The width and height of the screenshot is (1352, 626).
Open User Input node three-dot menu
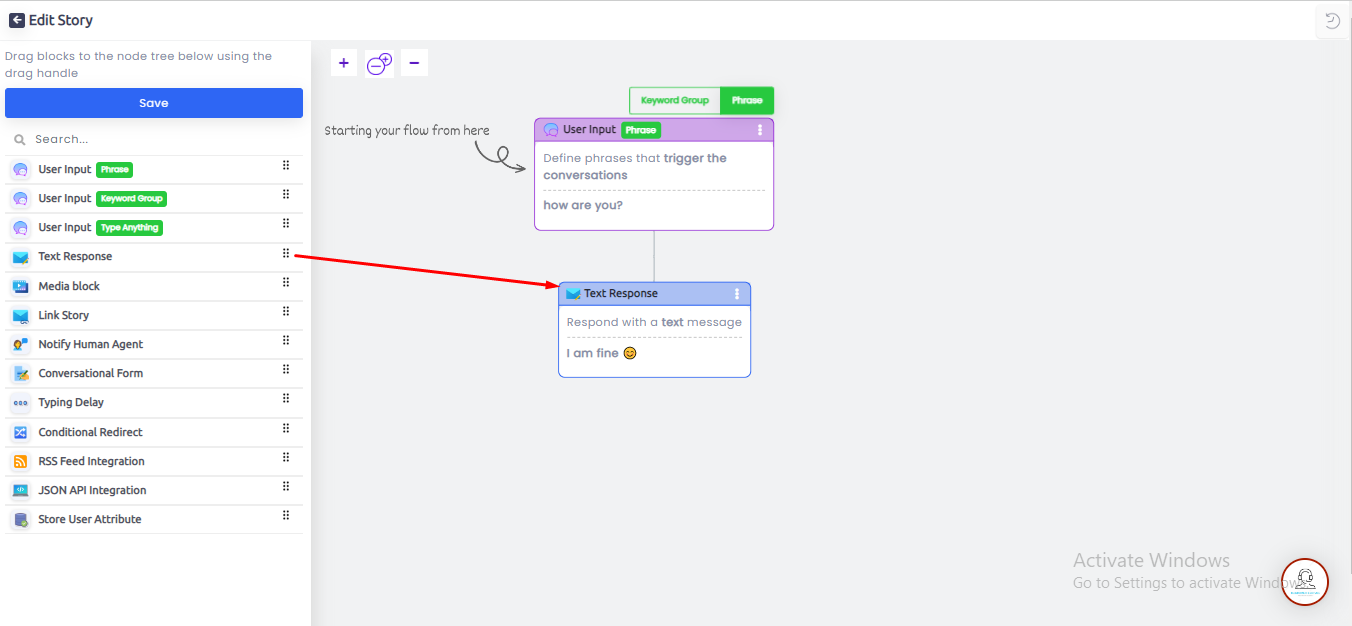pyautogui.click(x=760, y=130)
